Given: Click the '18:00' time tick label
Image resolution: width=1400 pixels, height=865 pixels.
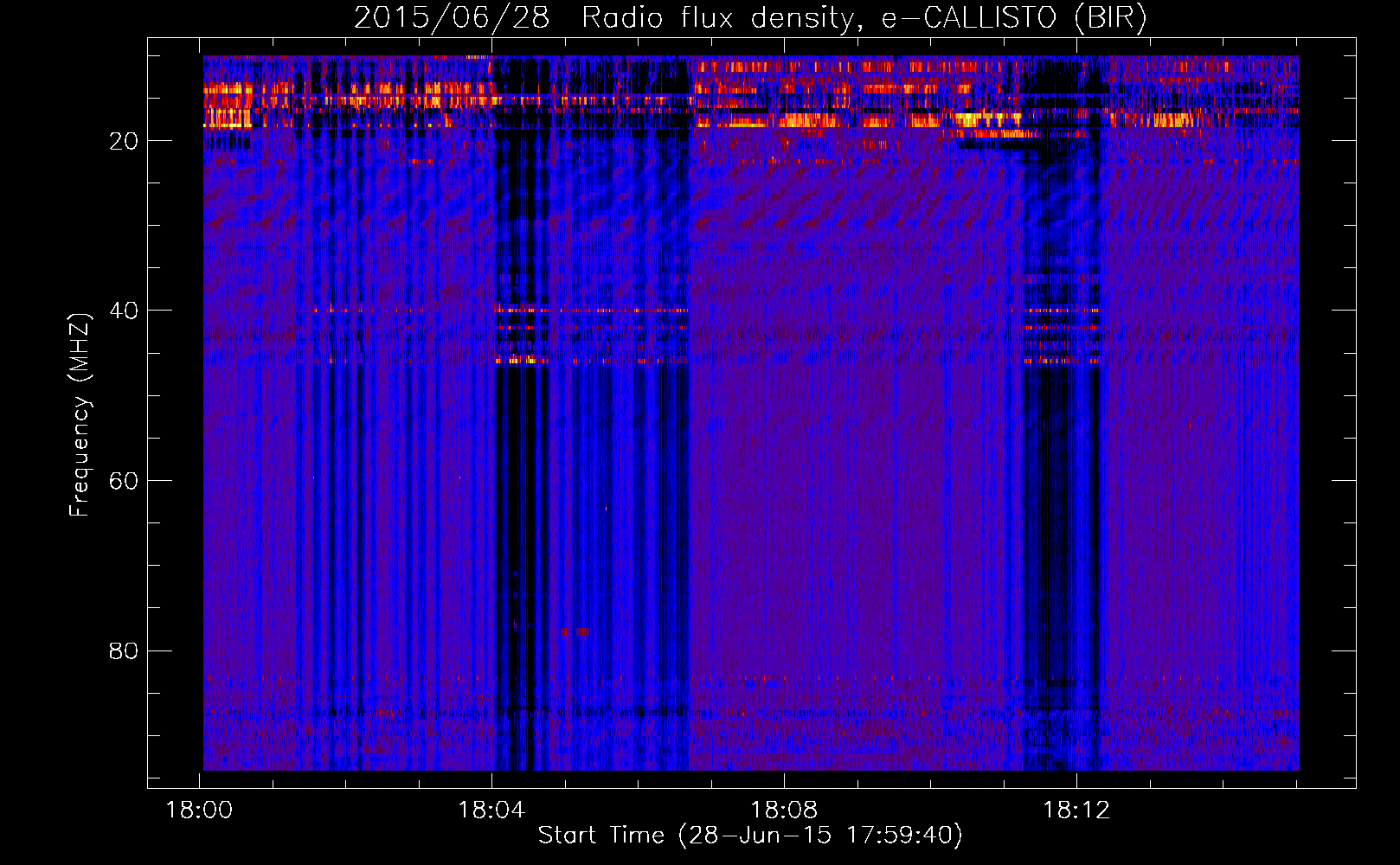Looking at the screenshot, I should coord(200,811).
